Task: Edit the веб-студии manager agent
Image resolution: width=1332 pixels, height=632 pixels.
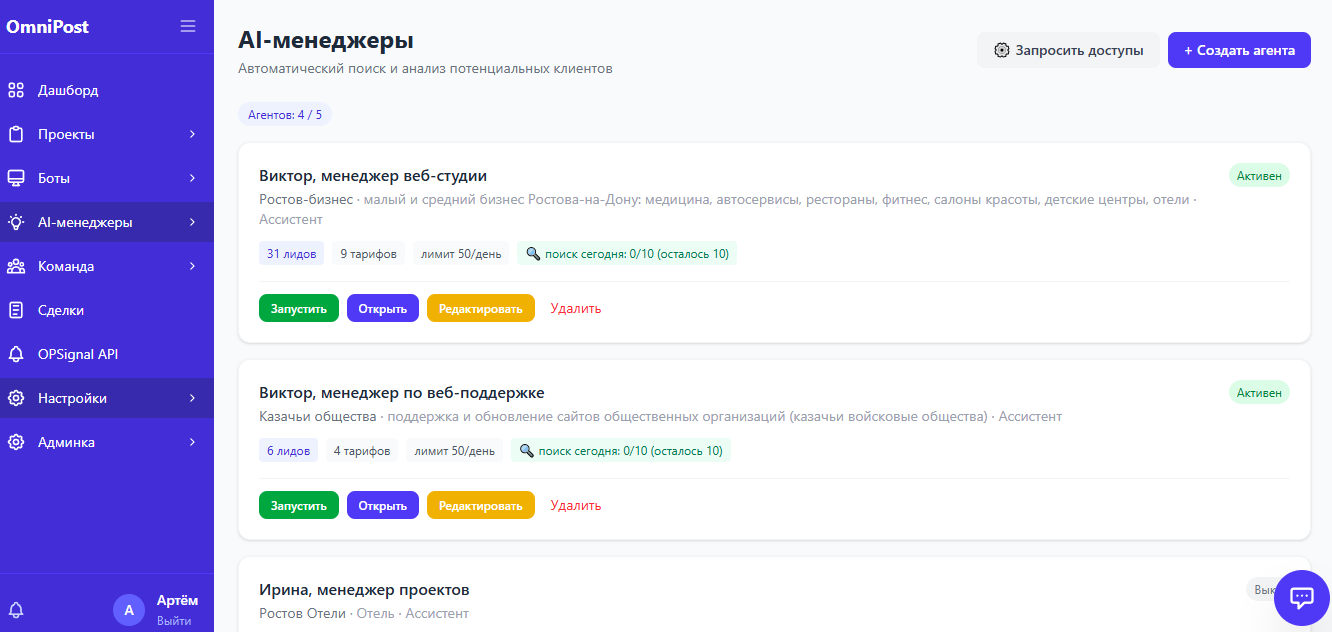Action: tap(481, 308)
